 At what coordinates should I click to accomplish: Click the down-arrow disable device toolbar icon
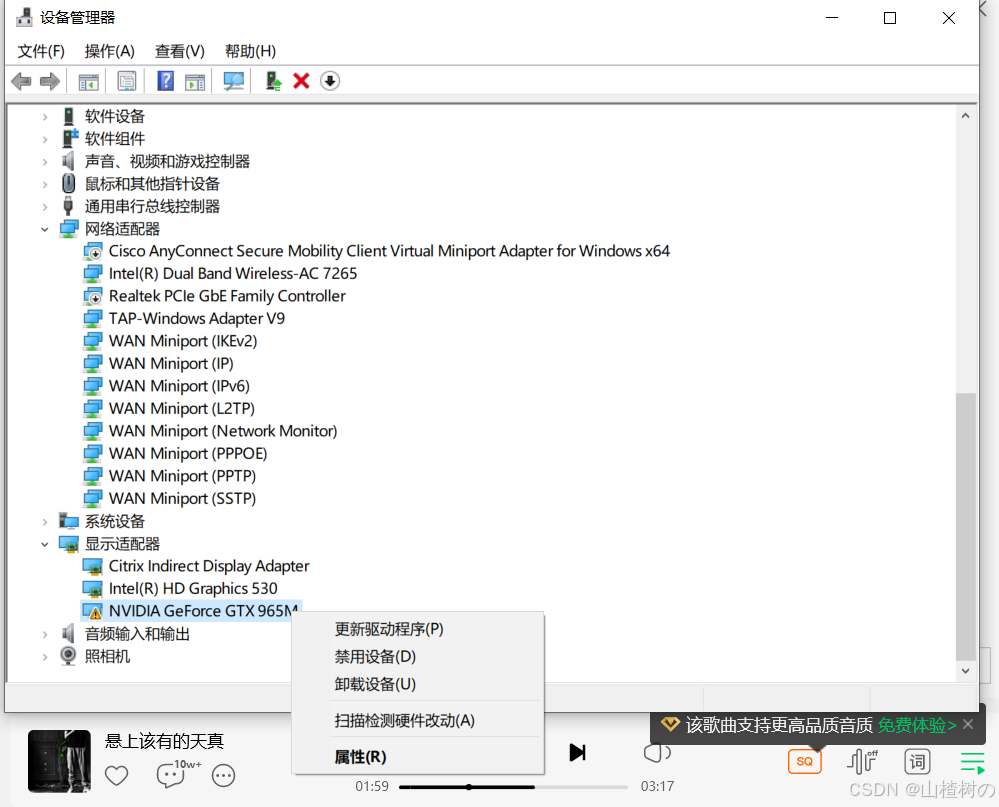click(x=329, y=81)
